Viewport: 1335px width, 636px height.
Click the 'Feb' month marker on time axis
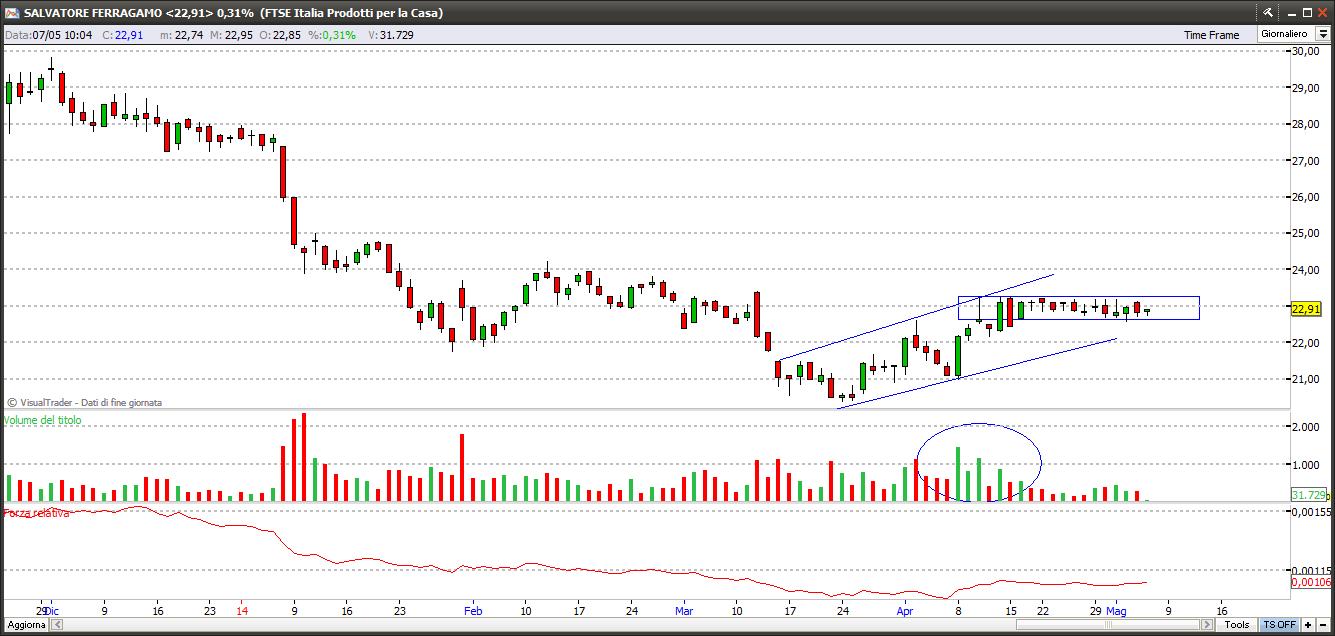pyautogui.click(x=473, y=609)
